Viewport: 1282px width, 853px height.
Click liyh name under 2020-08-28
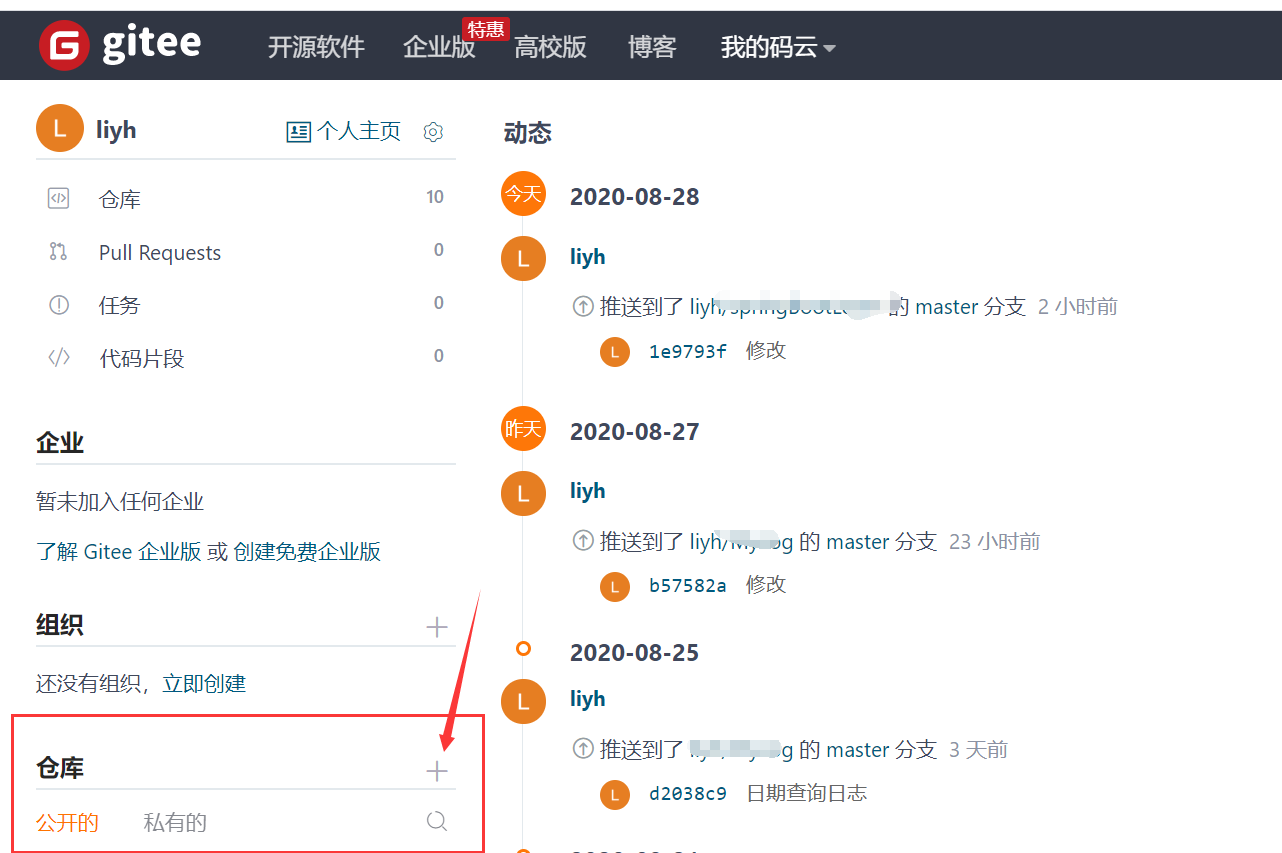coord(588,257)
